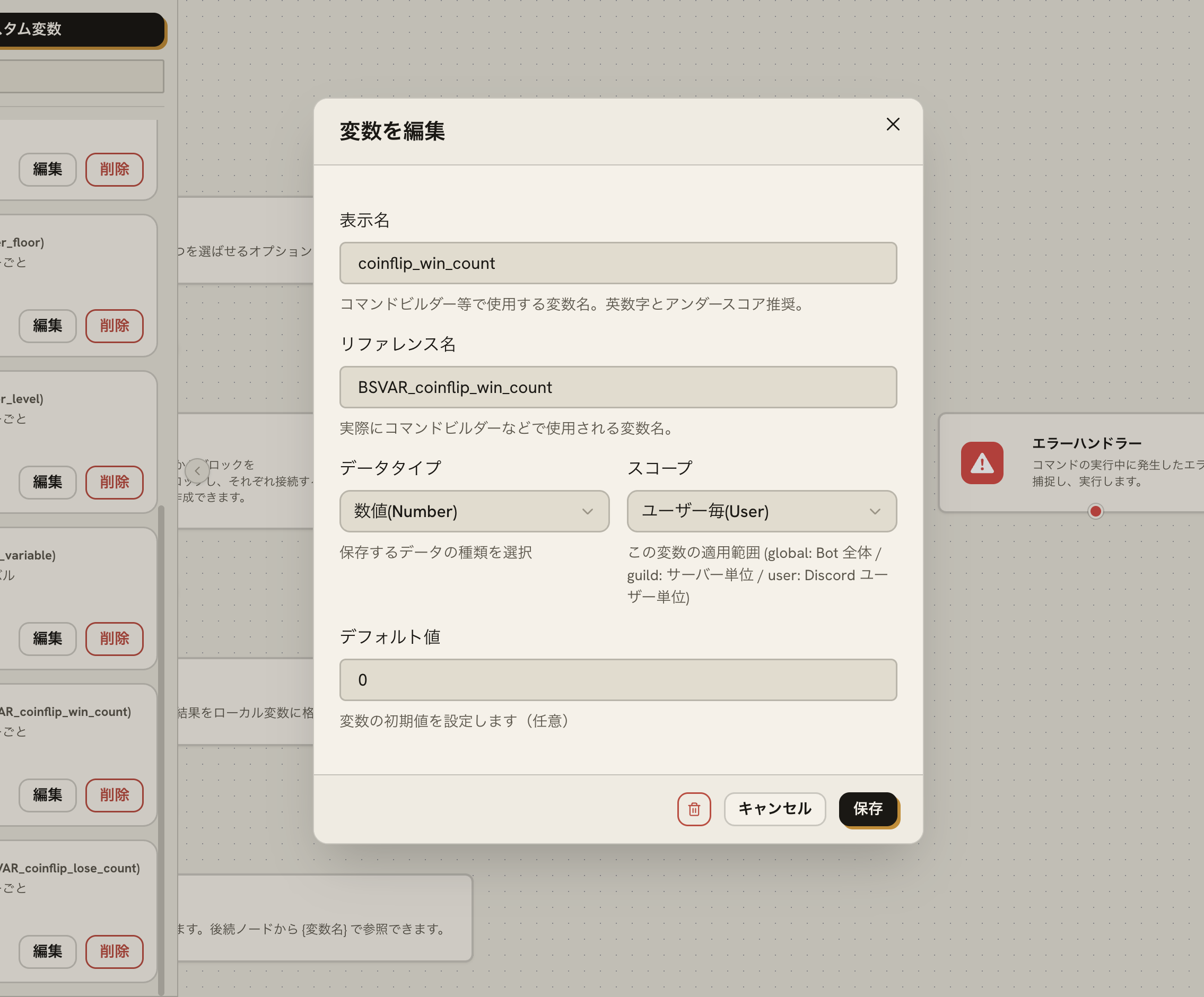The width and height of the screenshot is (1204, 997).
Task: Click 編集 for the _variable) card
Action: tap(48, 639)
